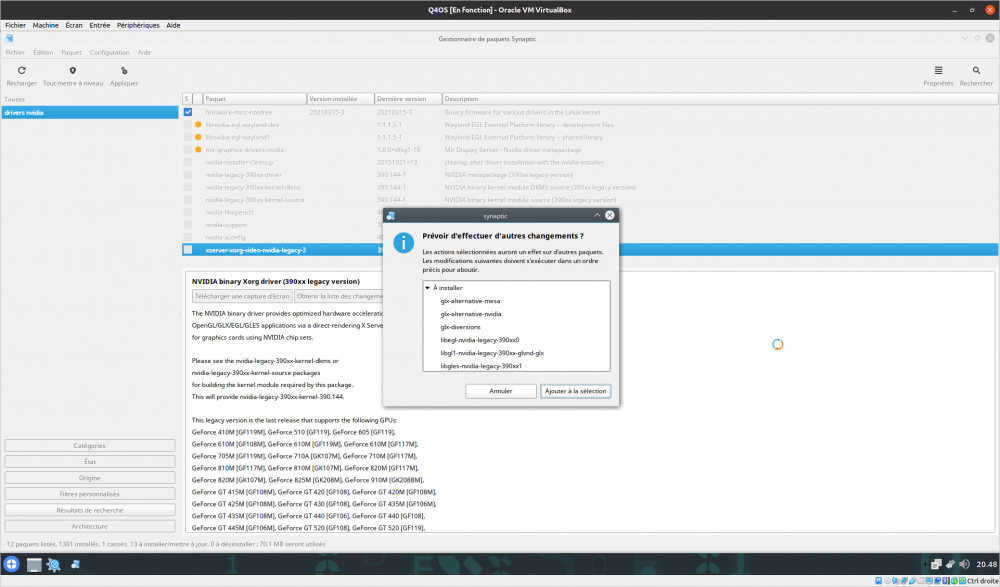Collapse the À installer tree arrow

(427, 288)
